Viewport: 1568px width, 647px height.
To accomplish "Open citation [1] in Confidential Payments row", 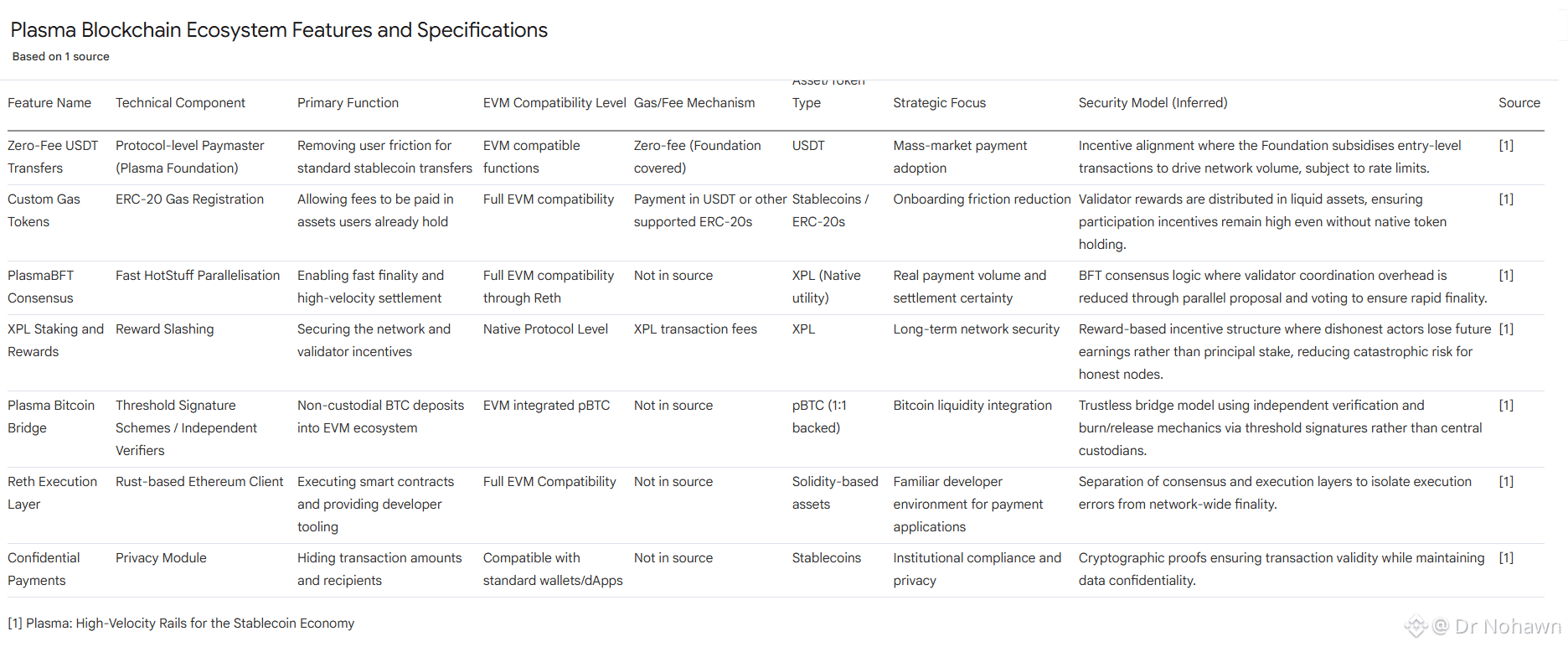I will pyautogui.click(x=1506, y=557).
